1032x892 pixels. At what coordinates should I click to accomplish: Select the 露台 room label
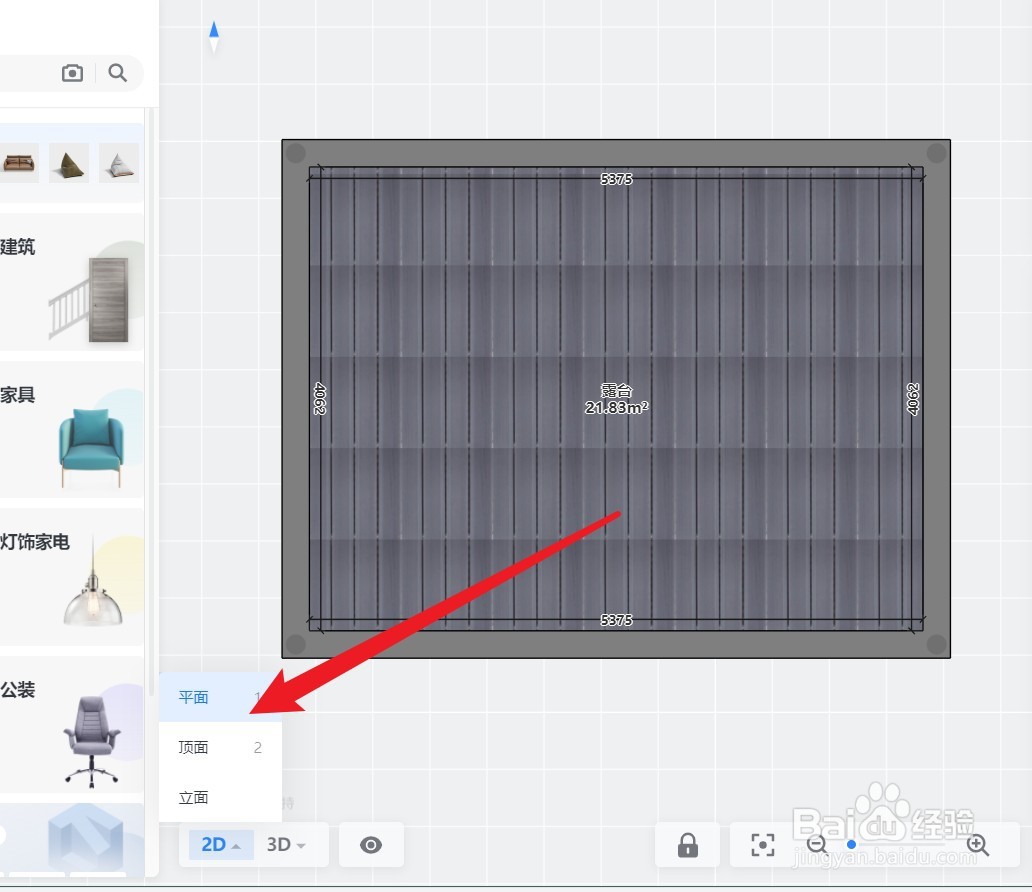tap(616, 390)
